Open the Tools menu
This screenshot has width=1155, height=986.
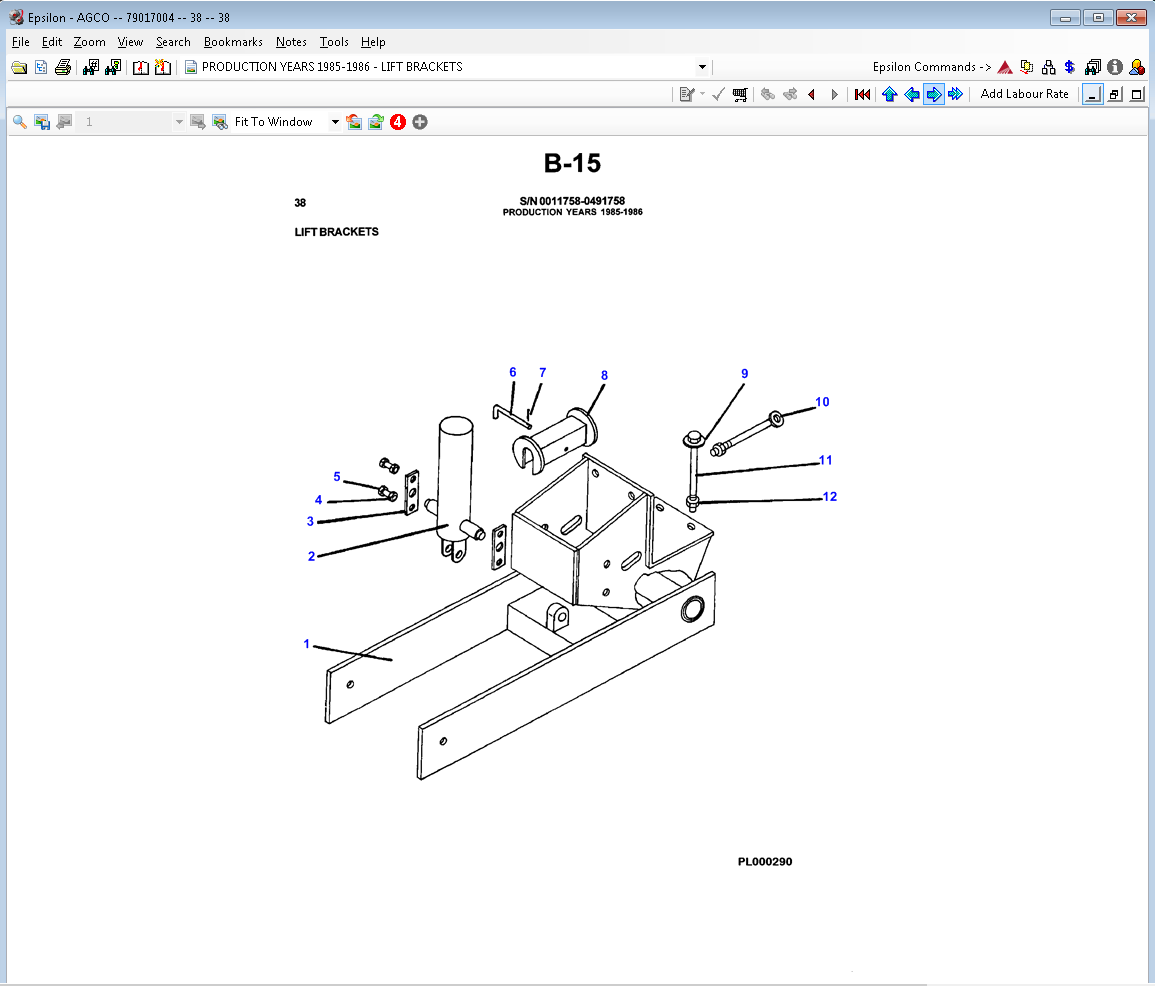coord(334,42)
